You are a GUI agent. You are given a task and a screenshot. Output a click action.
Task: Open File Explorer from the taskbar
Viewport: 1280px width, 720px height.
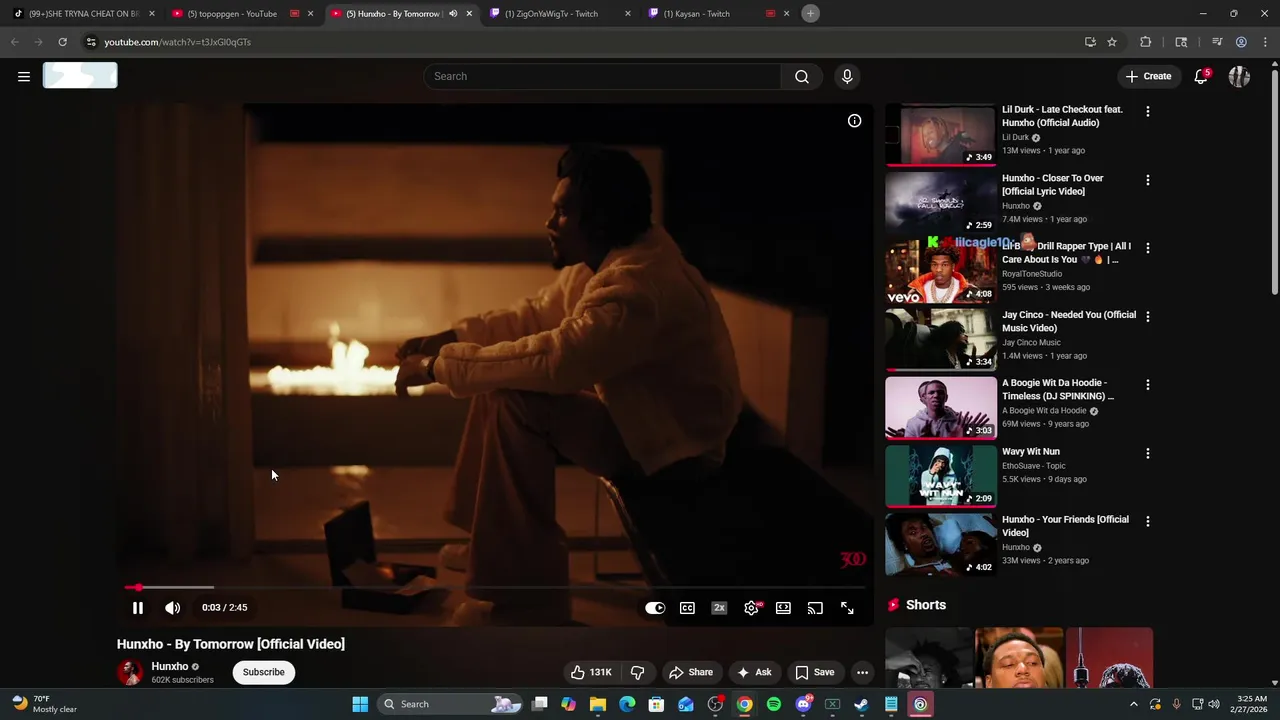point(598,704)
